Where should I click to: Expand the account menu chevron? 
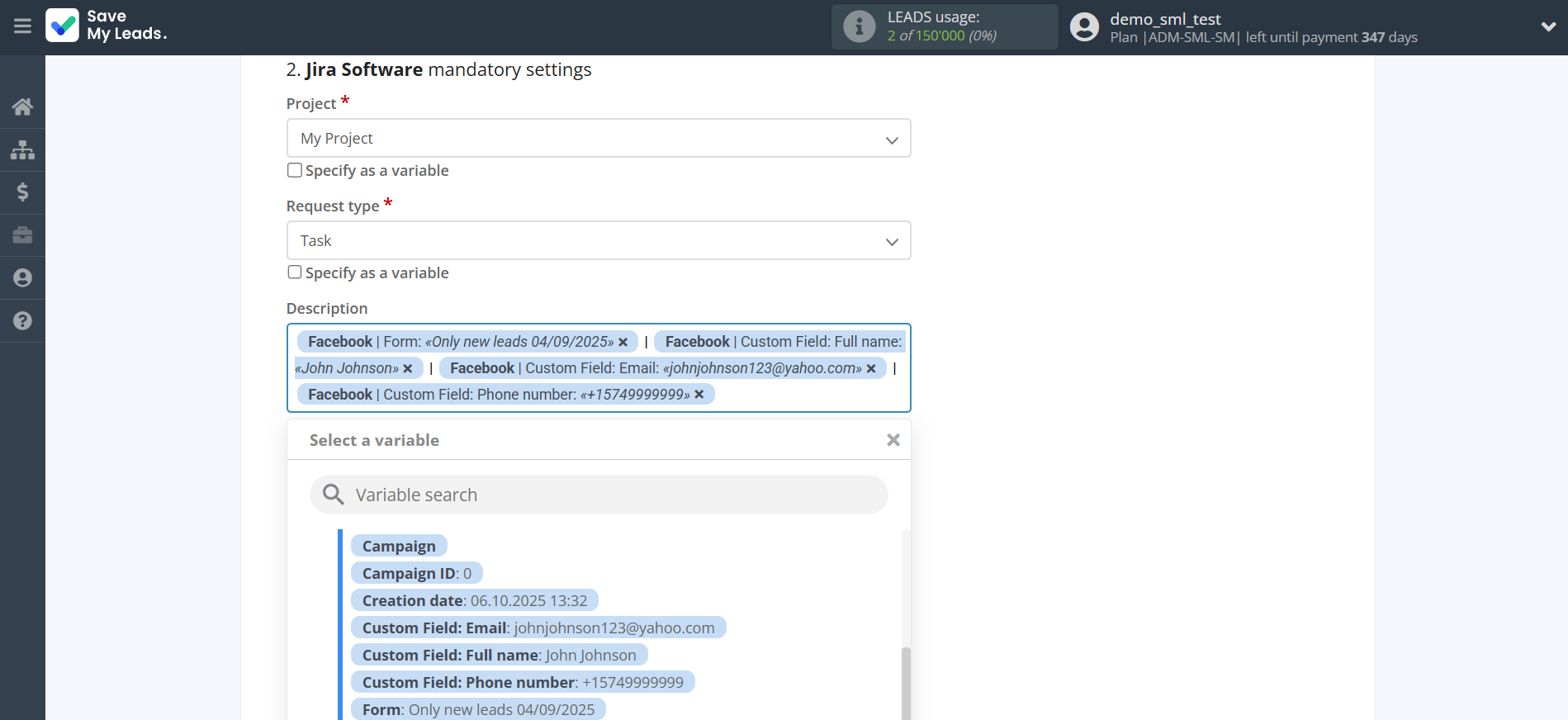pyautogui.click(x=1548, y=26)
